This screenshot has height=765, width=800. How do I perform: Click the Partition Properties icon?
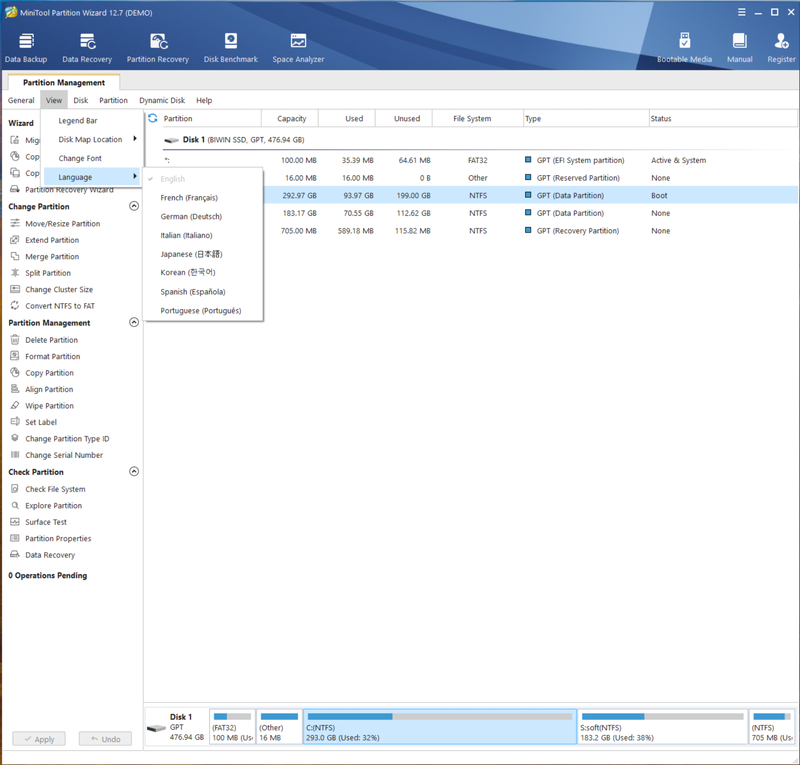[x=15, y=538]
